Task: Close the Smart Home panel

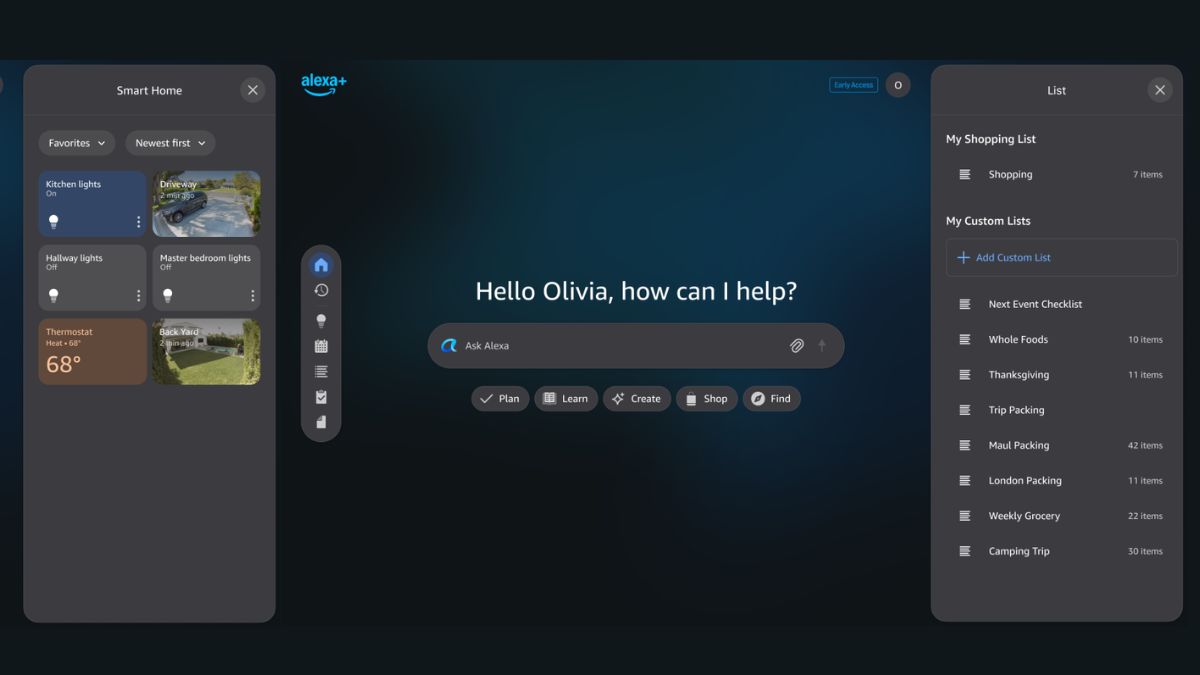Action: (253, 90)
